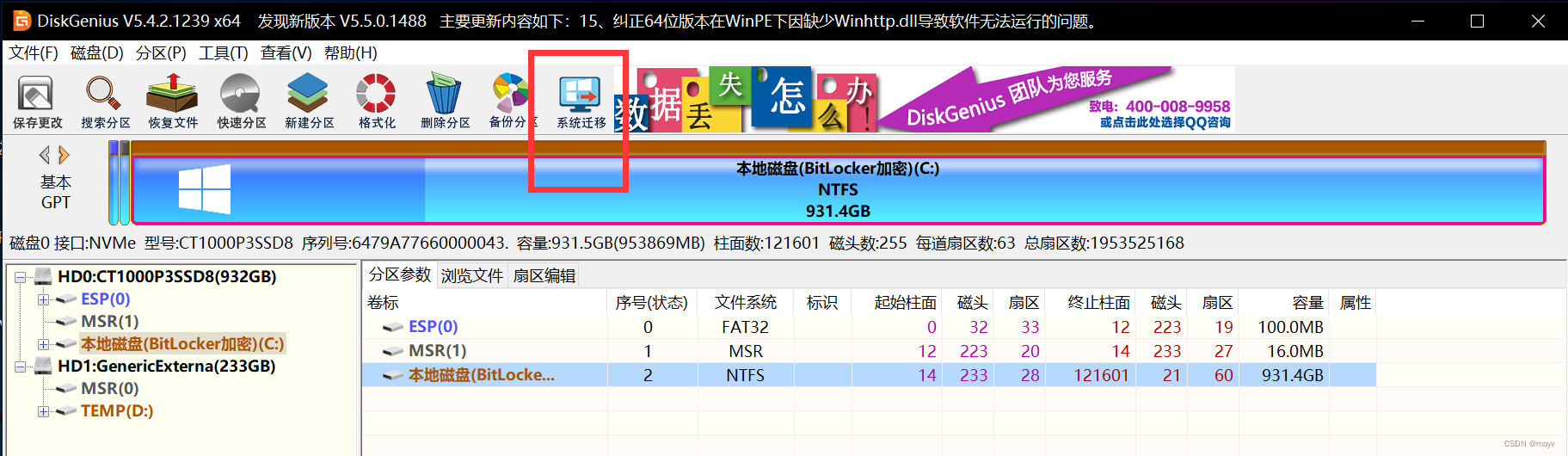Select 本地磁盘(BitLocker加密)(C:) in the tree
Viewport: 1568px width, 456px height.
click(x=182, y=343)
